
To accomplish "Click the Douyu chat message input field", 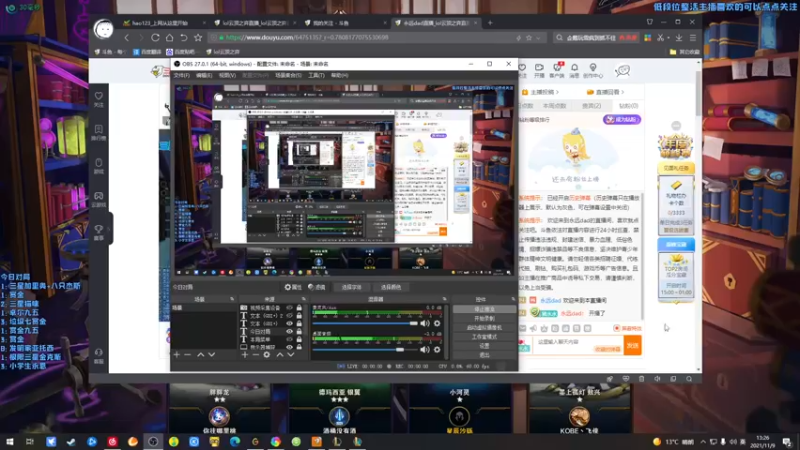I will [x=577, y=345].
